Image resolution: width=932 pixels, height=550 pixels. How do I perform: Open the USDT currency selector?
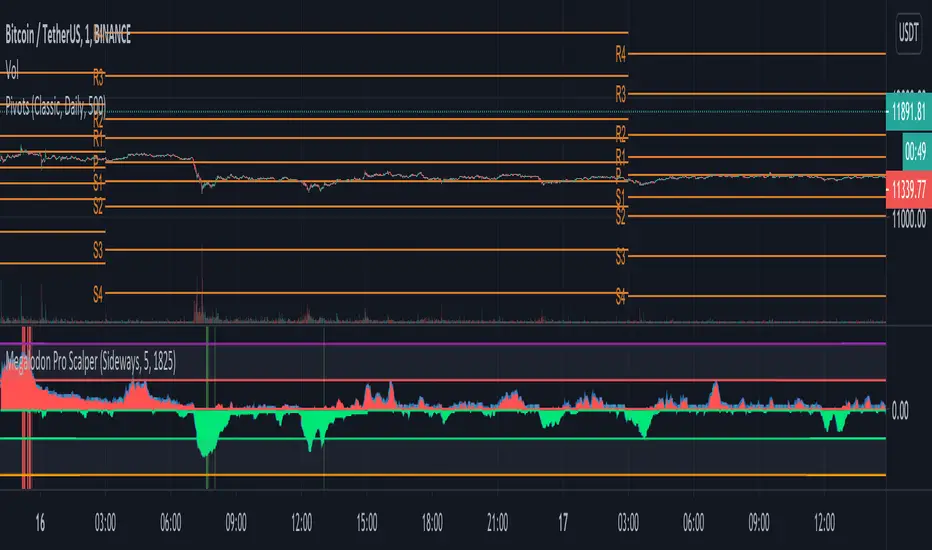[x=909, y=33]
